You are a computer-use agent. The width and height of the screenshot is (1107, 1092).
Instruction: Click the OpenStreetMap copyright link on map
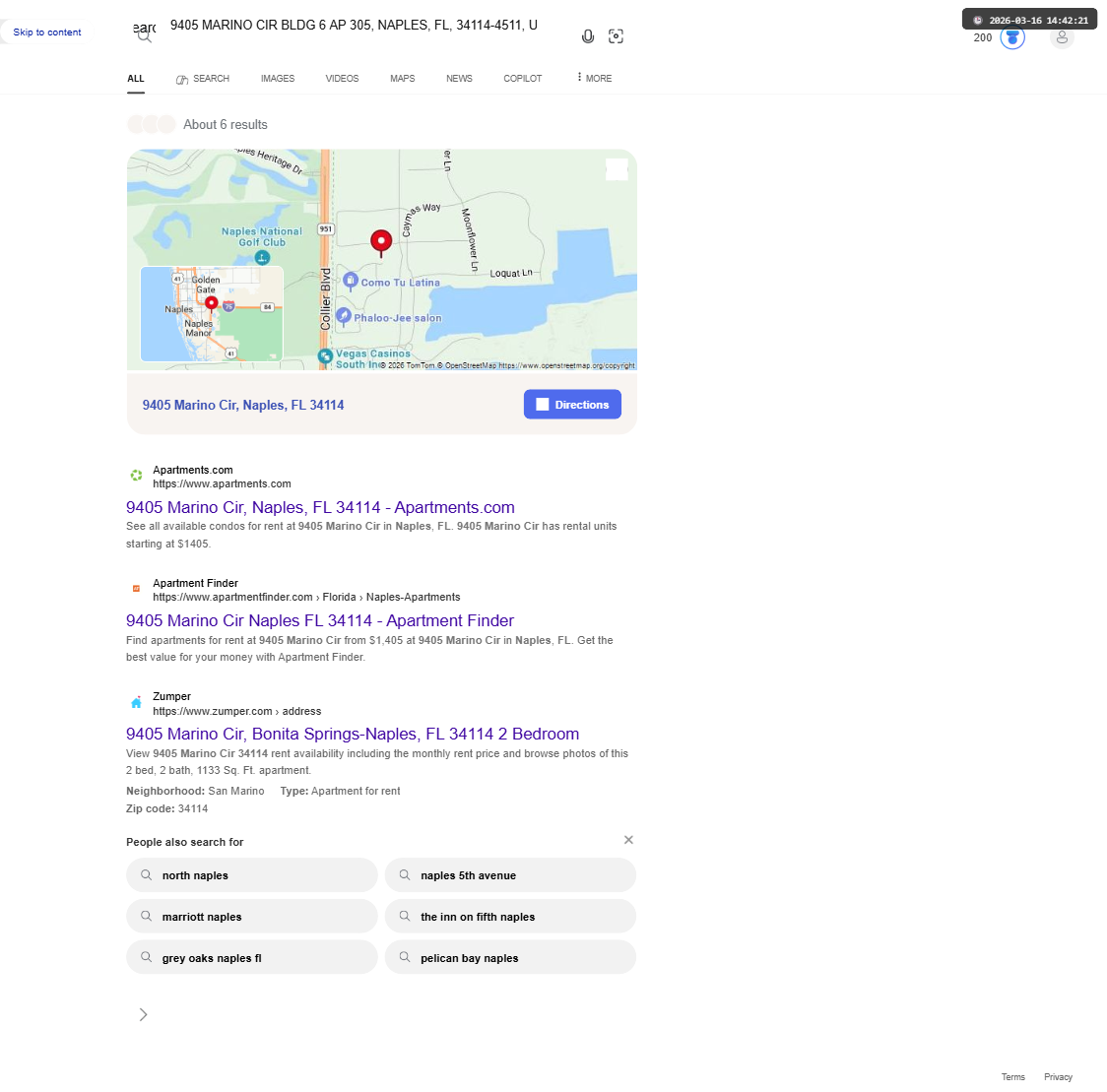566,365
